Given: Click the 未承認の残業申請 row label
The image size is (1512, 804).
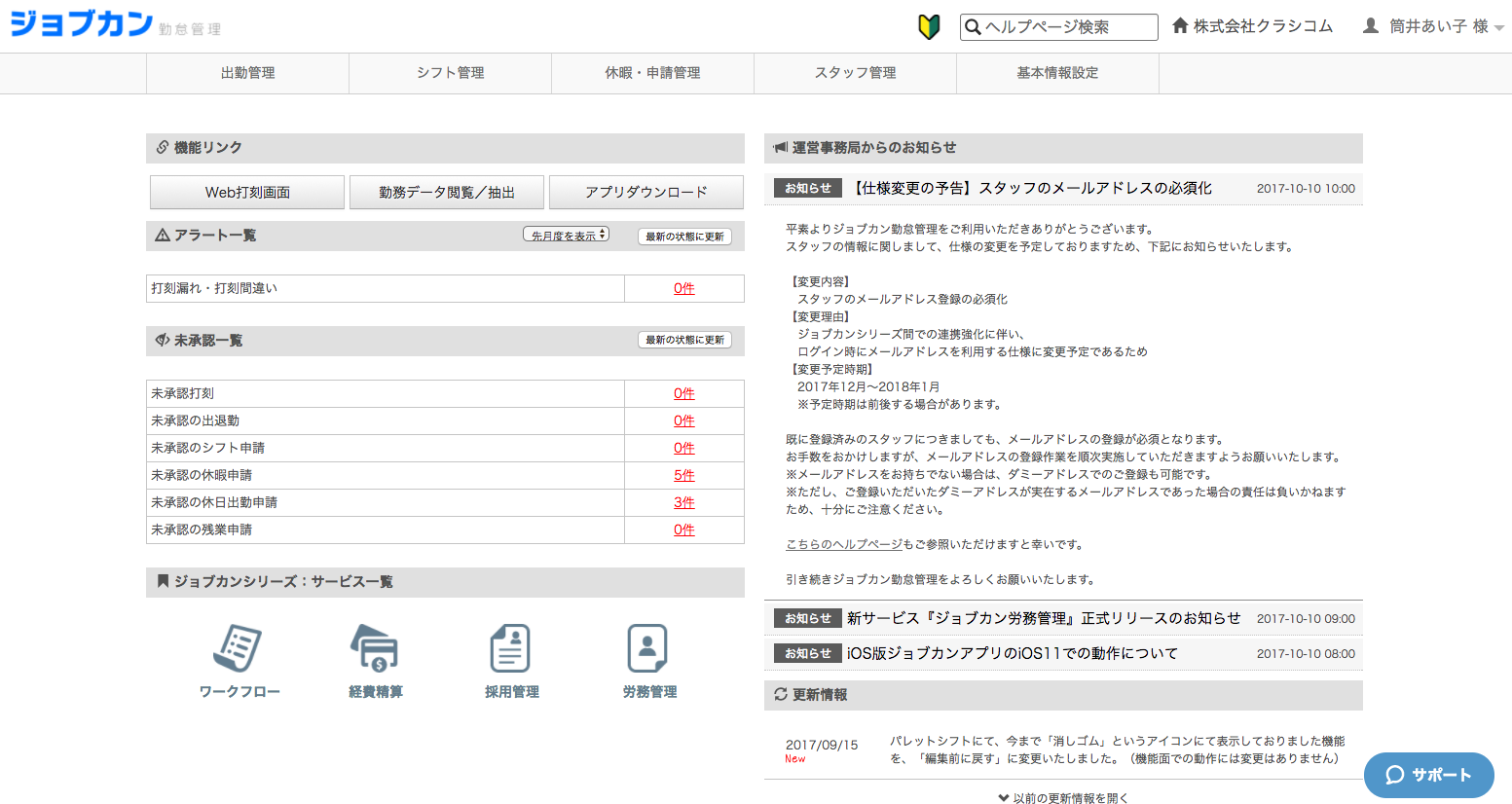Looking at the screenshot, I should (202, 530).
